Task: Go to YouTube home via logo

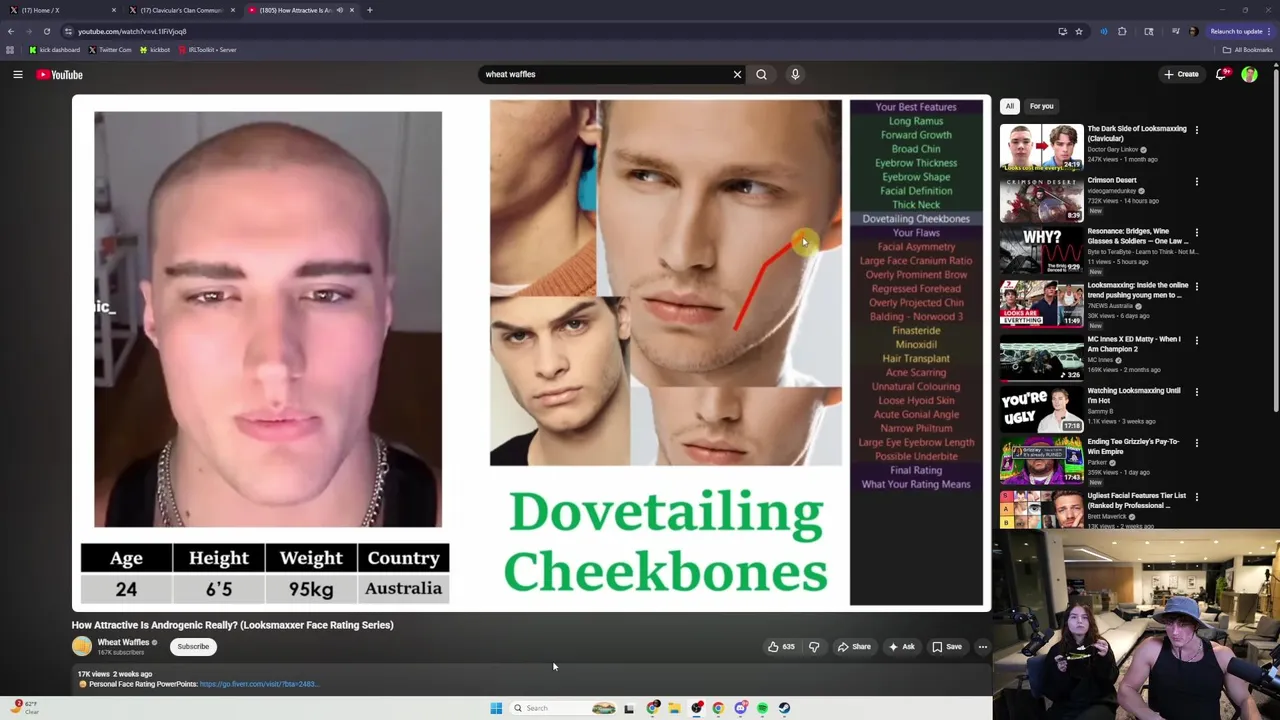Action: 60,74
